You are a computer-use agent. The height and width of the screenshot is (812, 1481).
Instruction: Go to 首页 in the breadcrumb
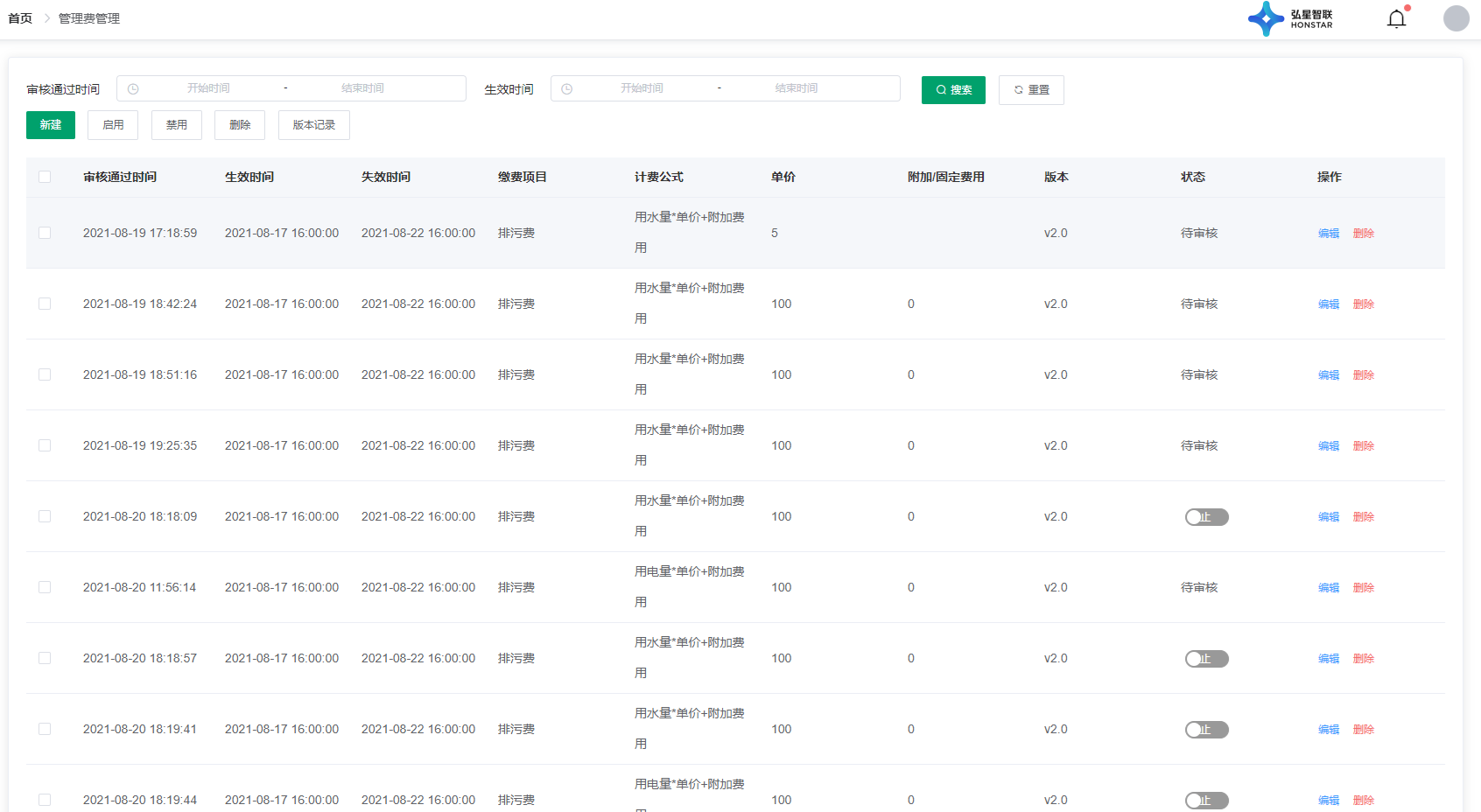click(20, 18)
